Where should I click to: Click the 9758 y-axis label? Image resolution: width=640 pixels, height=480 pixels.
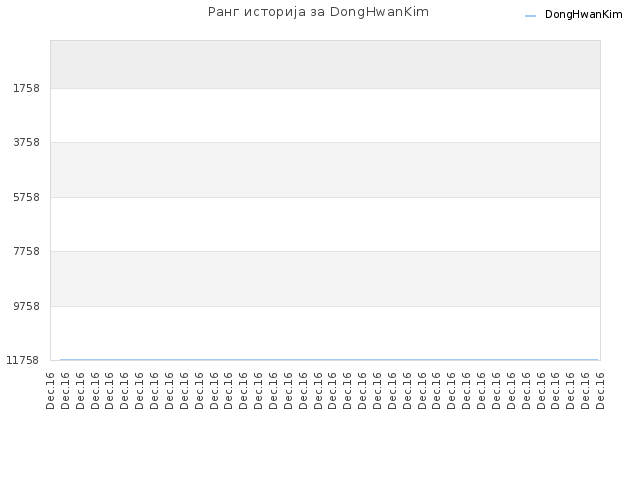tap(27, 306)
